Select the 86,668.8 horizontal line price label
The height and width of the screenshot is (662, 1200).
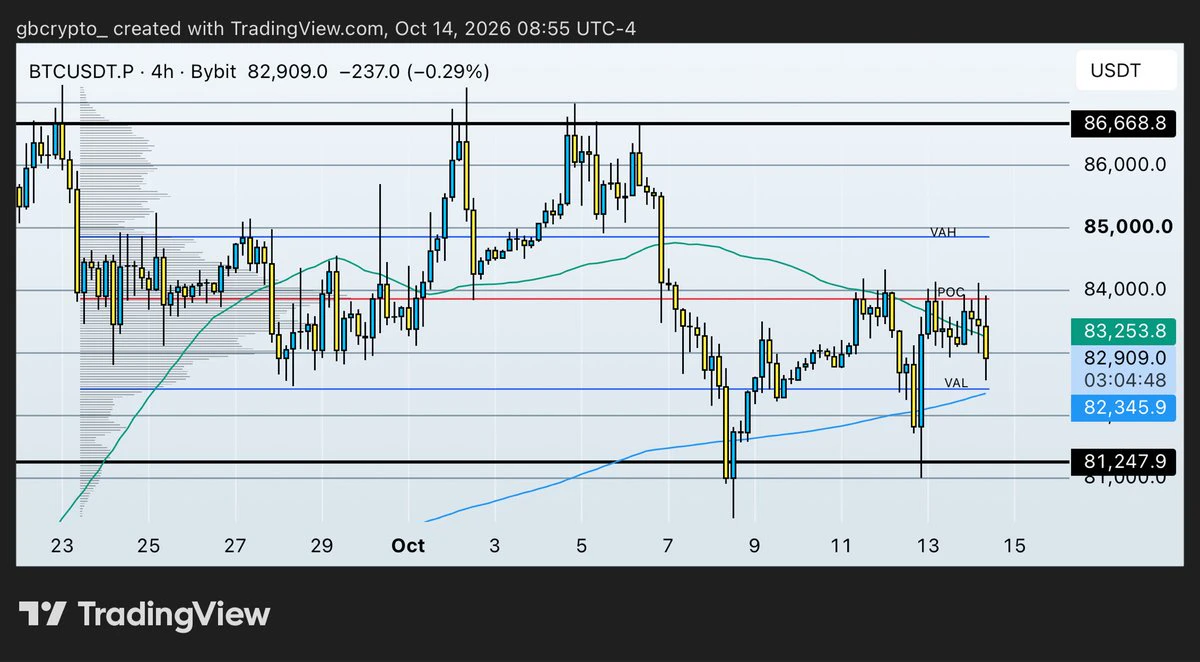pyautogui.click(x=1124, y=124)
